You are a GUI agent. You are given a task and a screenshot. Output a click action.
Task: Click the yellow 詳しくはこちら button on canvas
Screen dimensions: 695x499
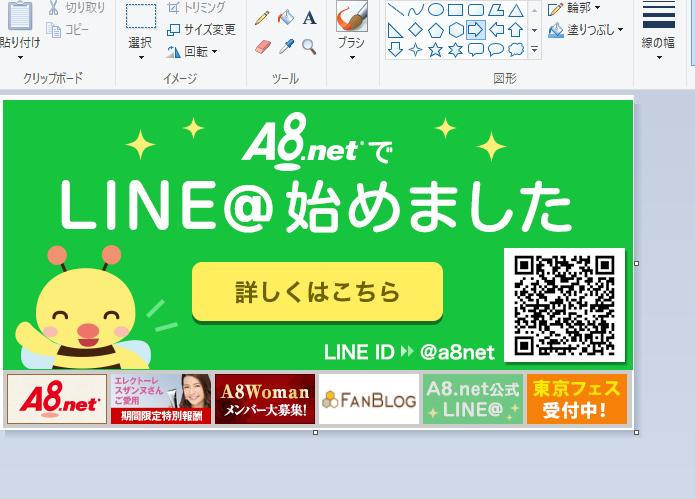[317, 292]
